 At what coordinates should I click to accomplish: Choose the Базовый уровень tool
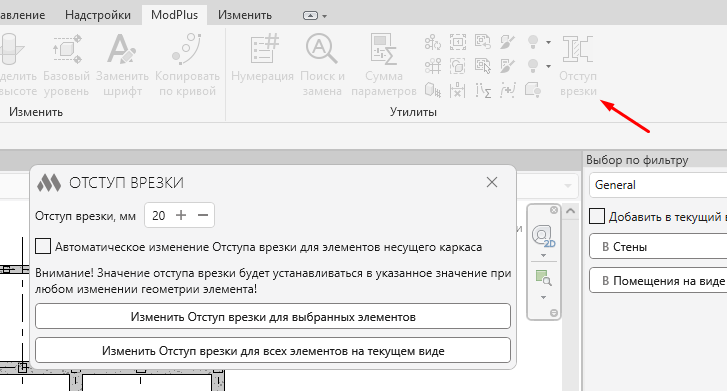tap(66, 64)
